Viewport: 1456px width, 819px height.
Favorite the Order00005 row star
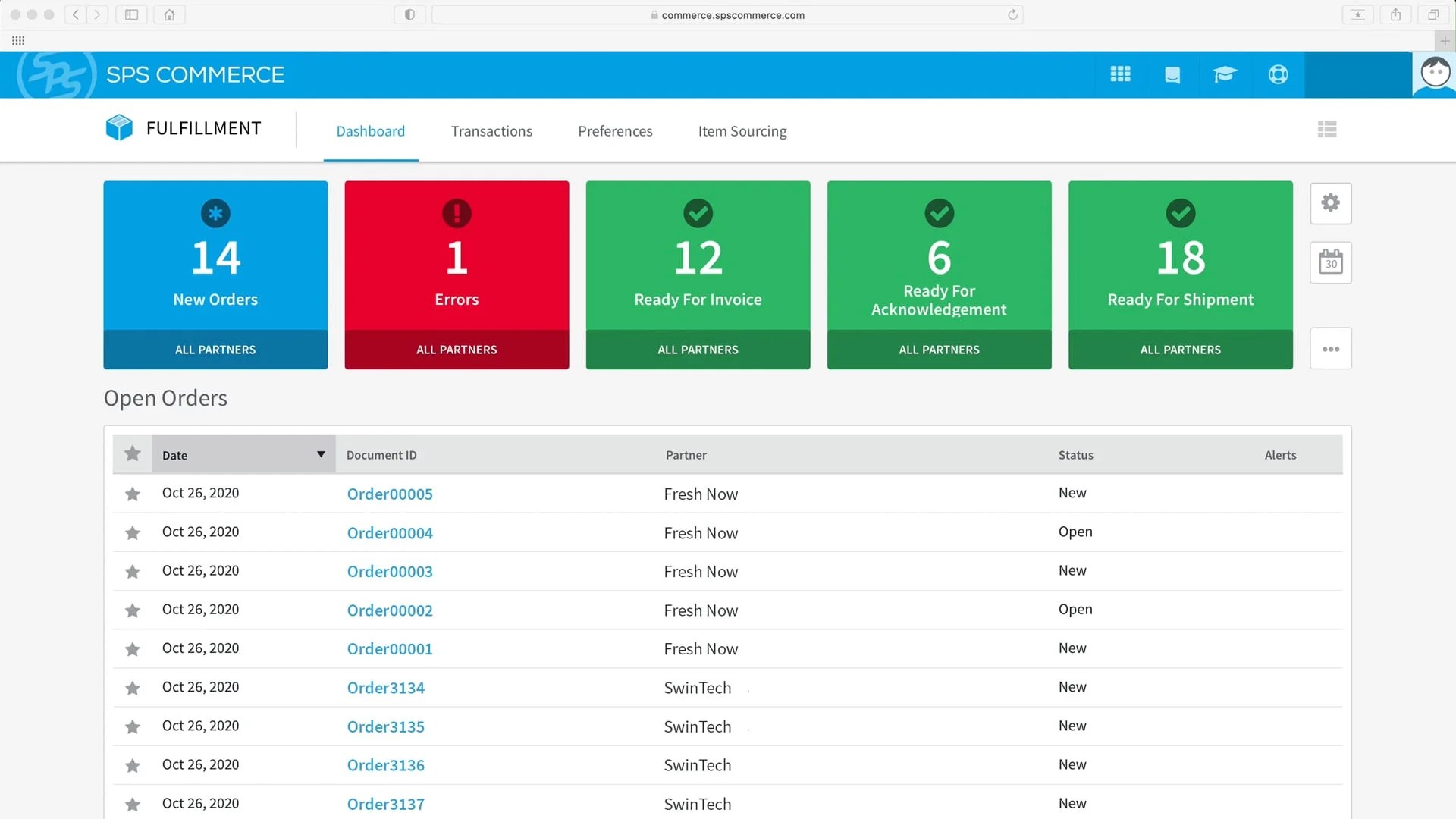(x=132, y=494)
